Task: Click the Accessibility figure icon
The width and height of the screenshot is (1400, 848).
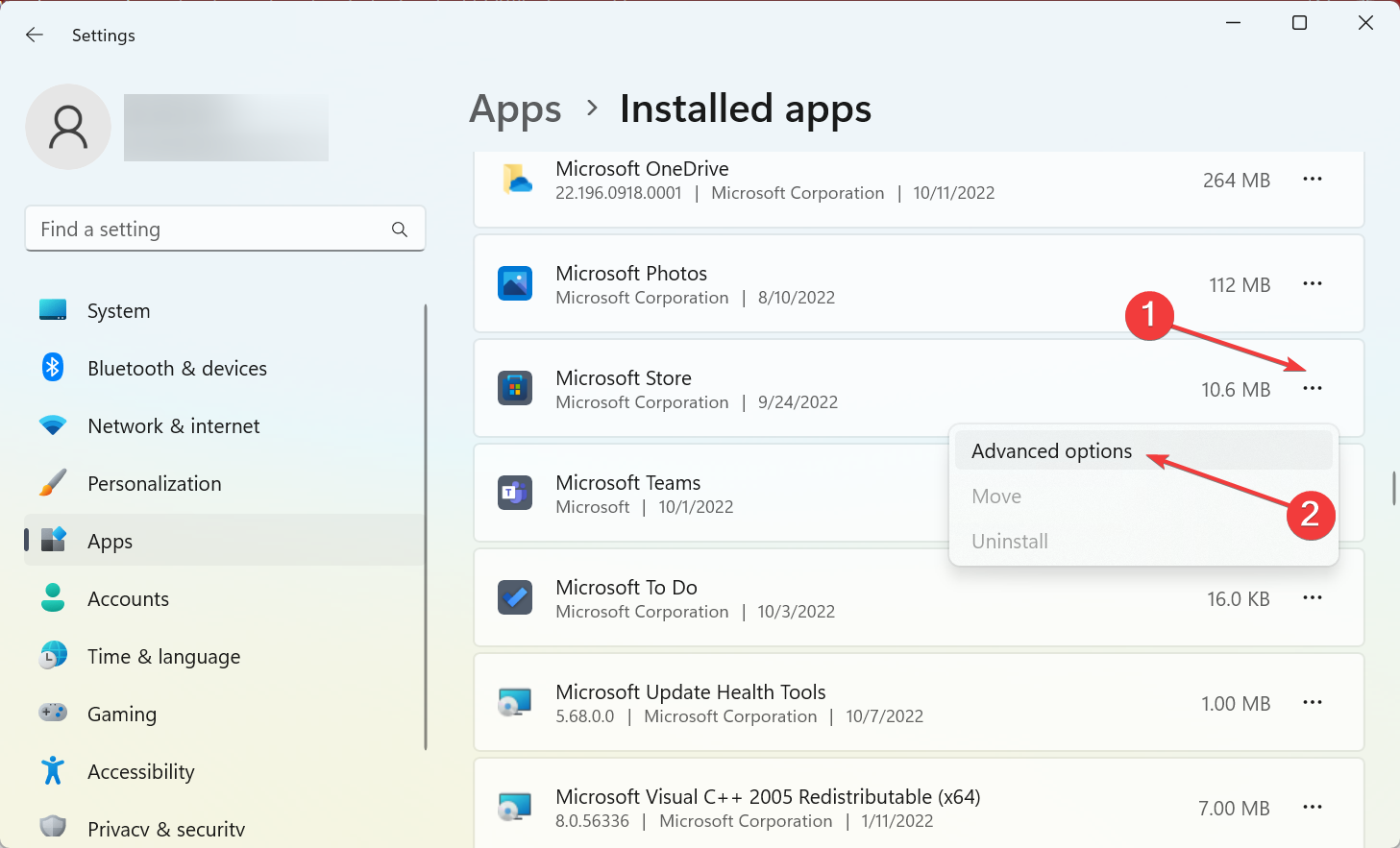Action: (x=53, y=770)
